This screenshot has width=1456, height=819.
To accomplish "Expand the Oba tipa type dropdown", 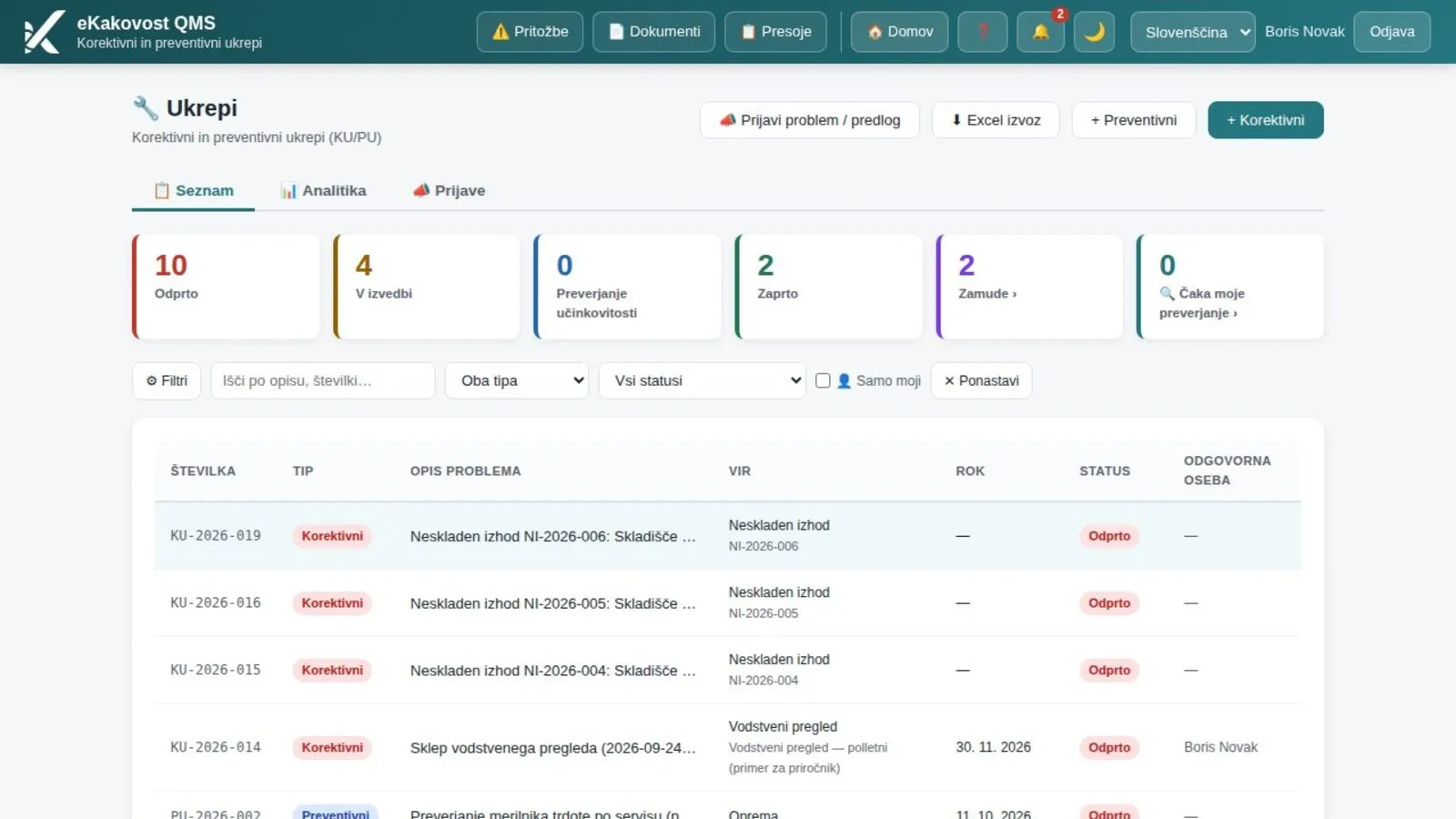I will (x=517, y=380).
